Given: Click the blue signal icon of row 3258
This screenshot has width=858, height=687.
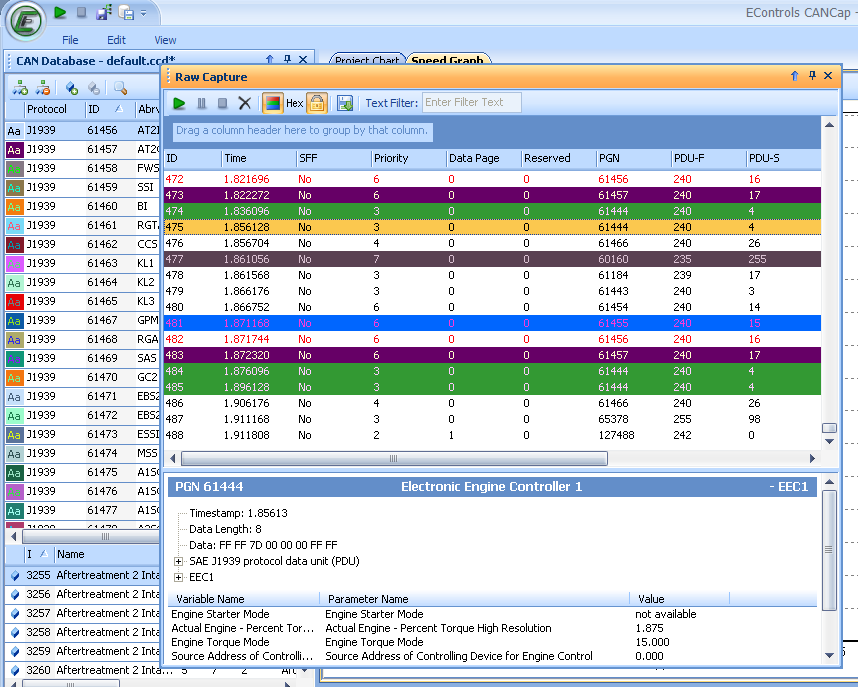Looking at the screenshot, I should click(15, 632).
